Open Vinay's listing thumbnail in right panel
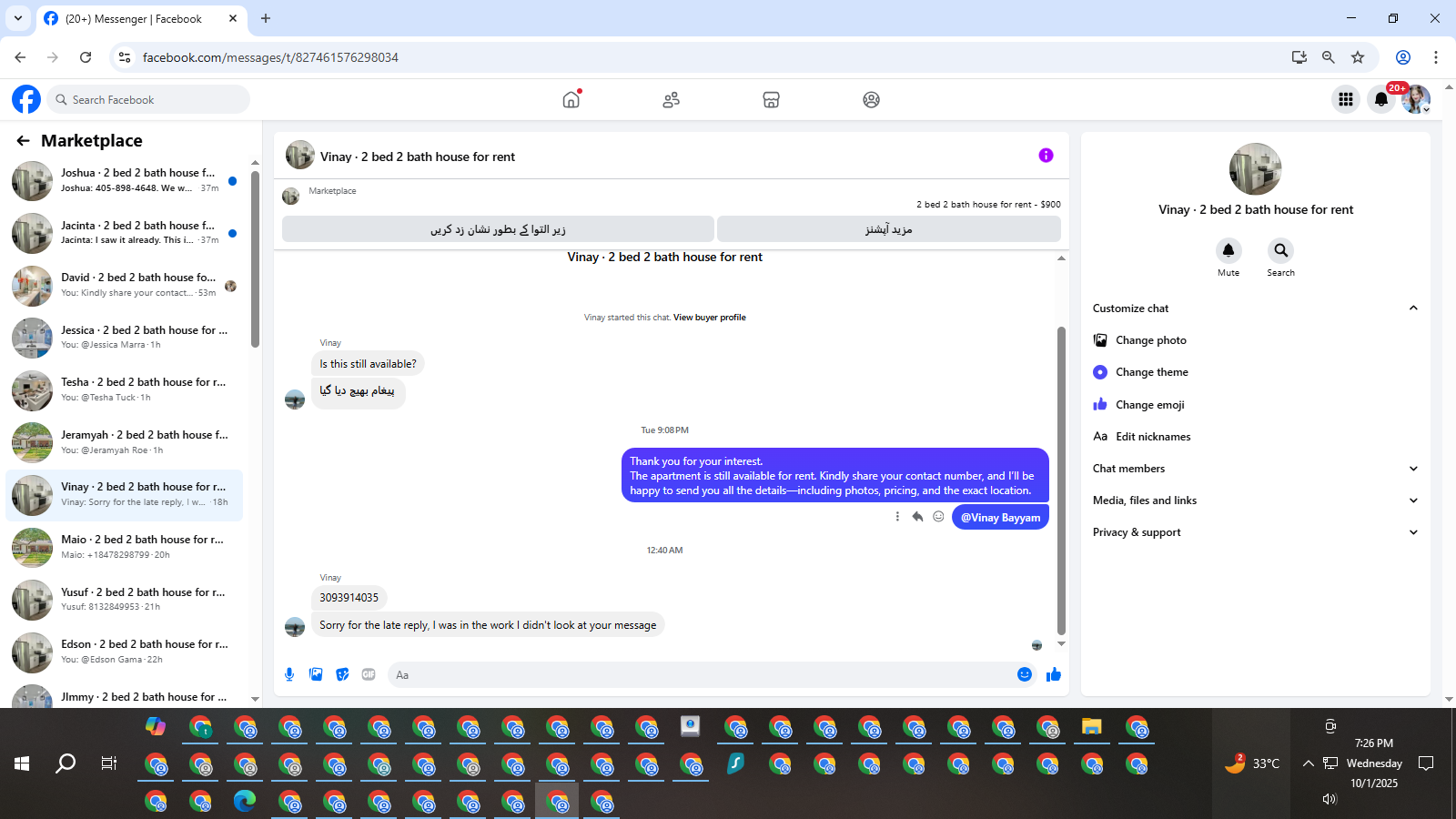This screenshot has width=1456, height=819. point(1256,169)
